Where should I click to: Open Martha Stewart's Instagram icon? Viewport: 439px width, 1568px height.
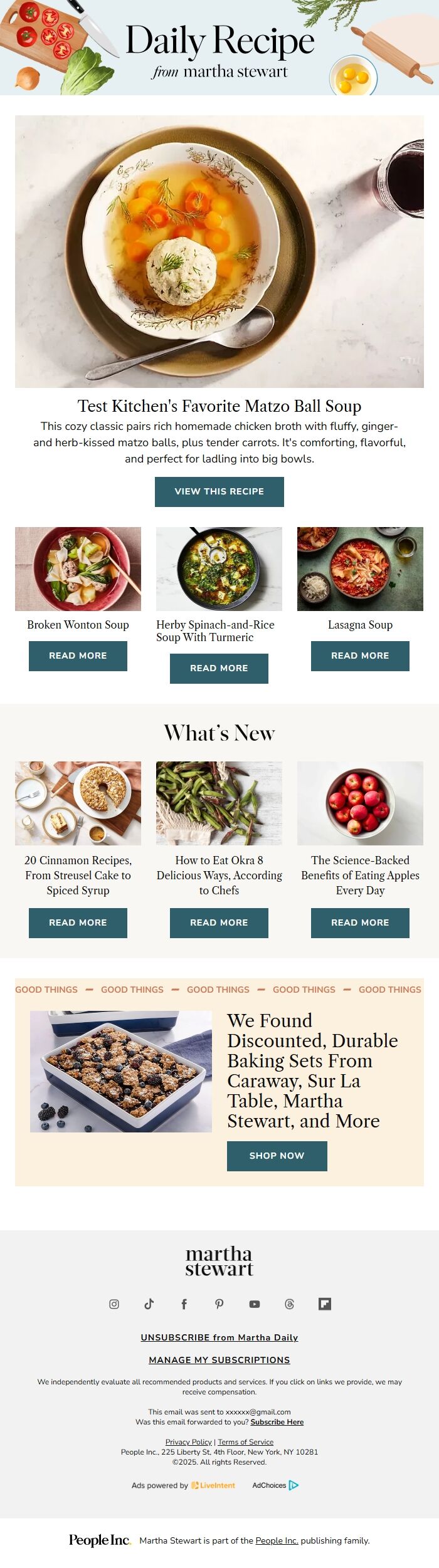[114, 1304]
